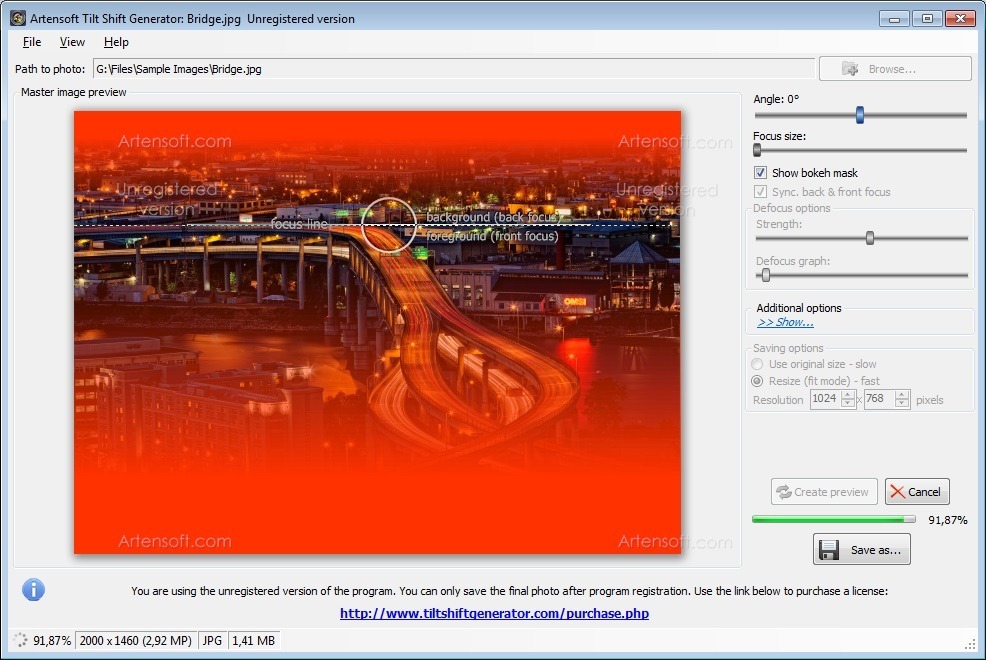Open the File menu
The image size is (986, 660).
31,42
